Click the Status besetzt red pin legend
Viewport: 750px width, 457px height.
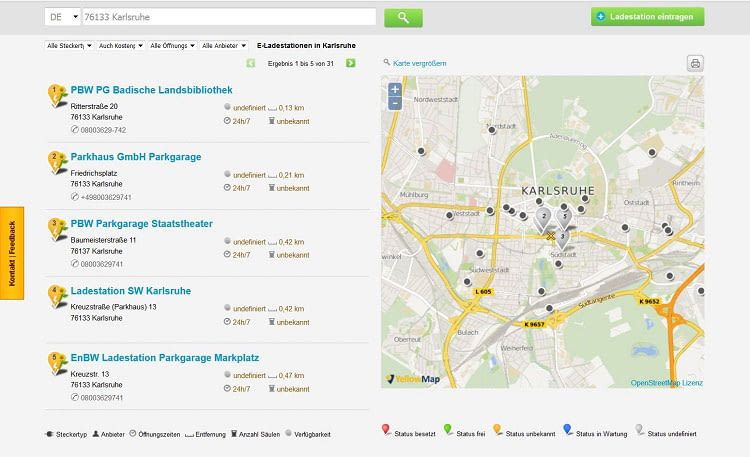pos(386,430)
